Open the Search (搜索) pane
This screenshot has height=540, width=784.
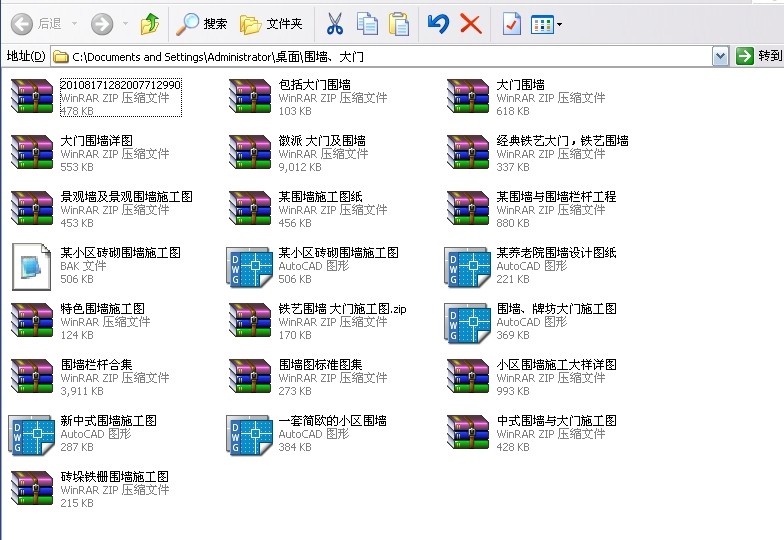click(202, 23)
